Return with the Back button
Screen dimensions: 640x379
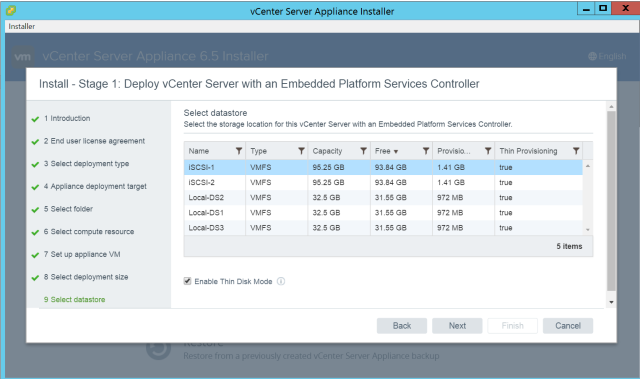coord(402,326)
